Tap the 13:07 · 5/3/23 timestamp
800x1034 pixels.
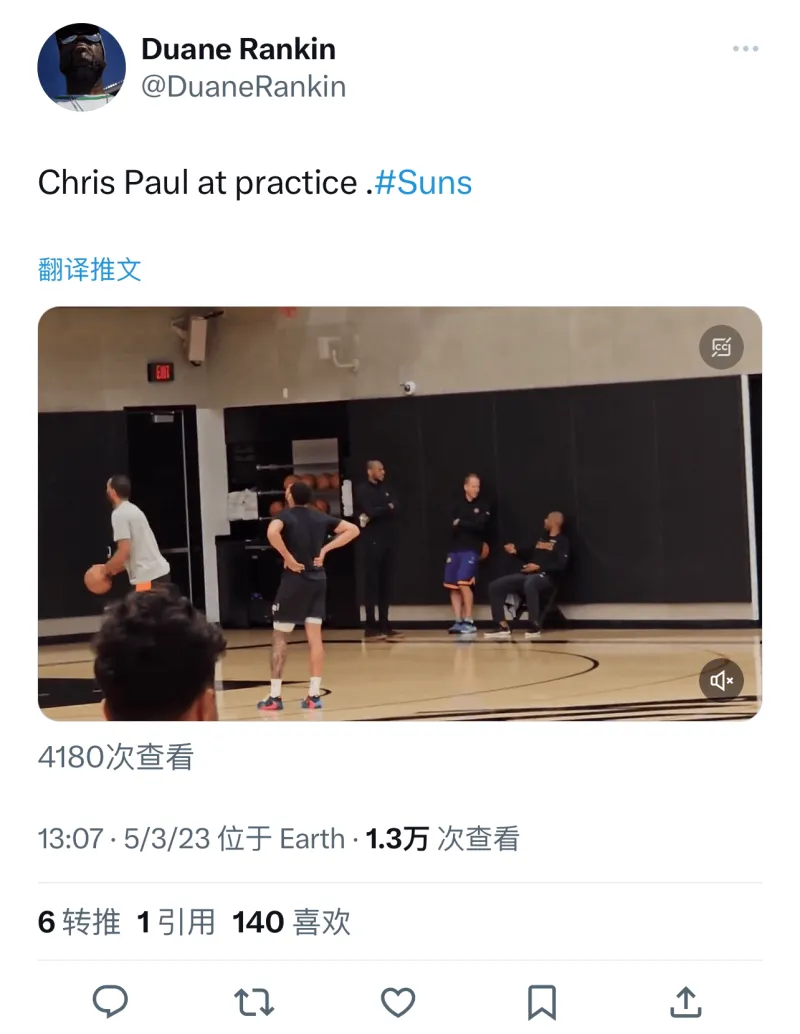(124, 839)
